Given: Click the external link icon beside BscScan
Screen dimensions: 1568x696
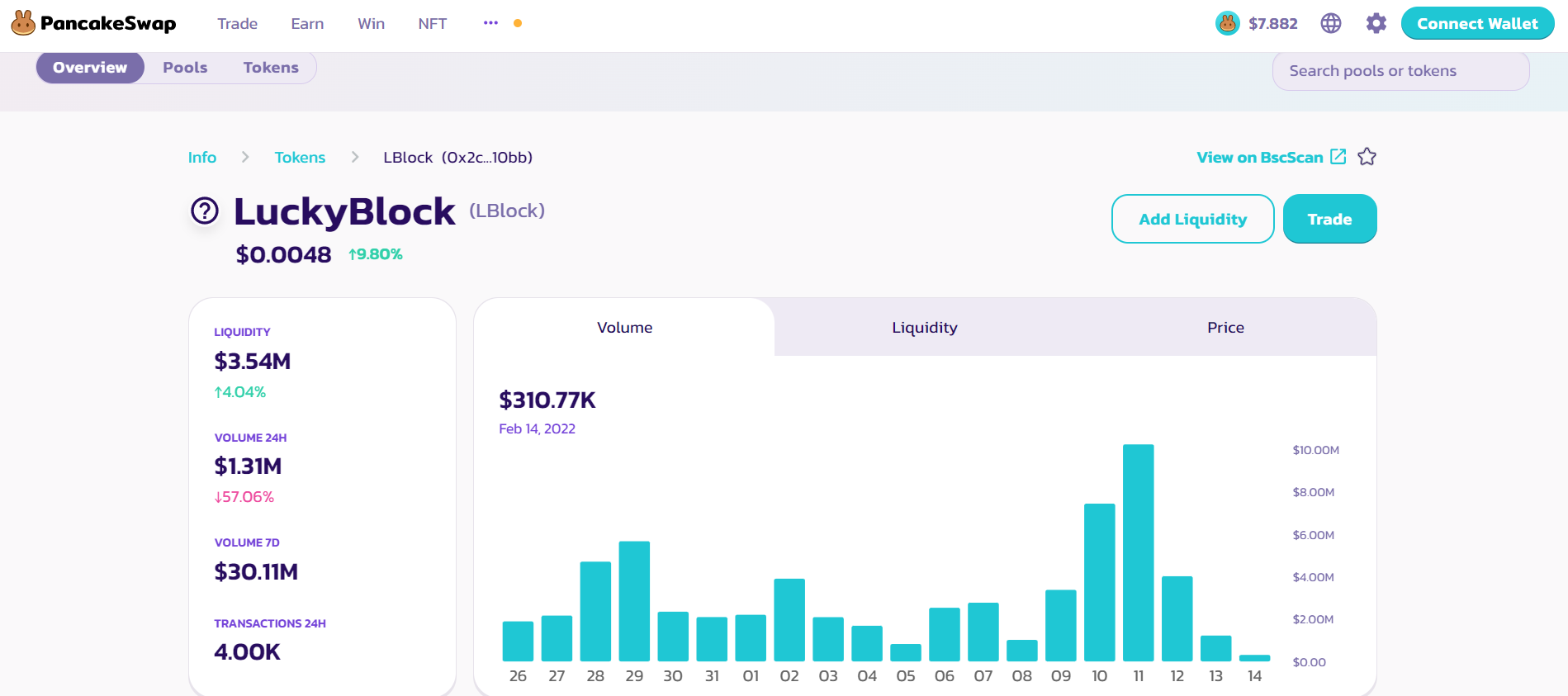Looking at the screenshot, I should pos(1338,157).
